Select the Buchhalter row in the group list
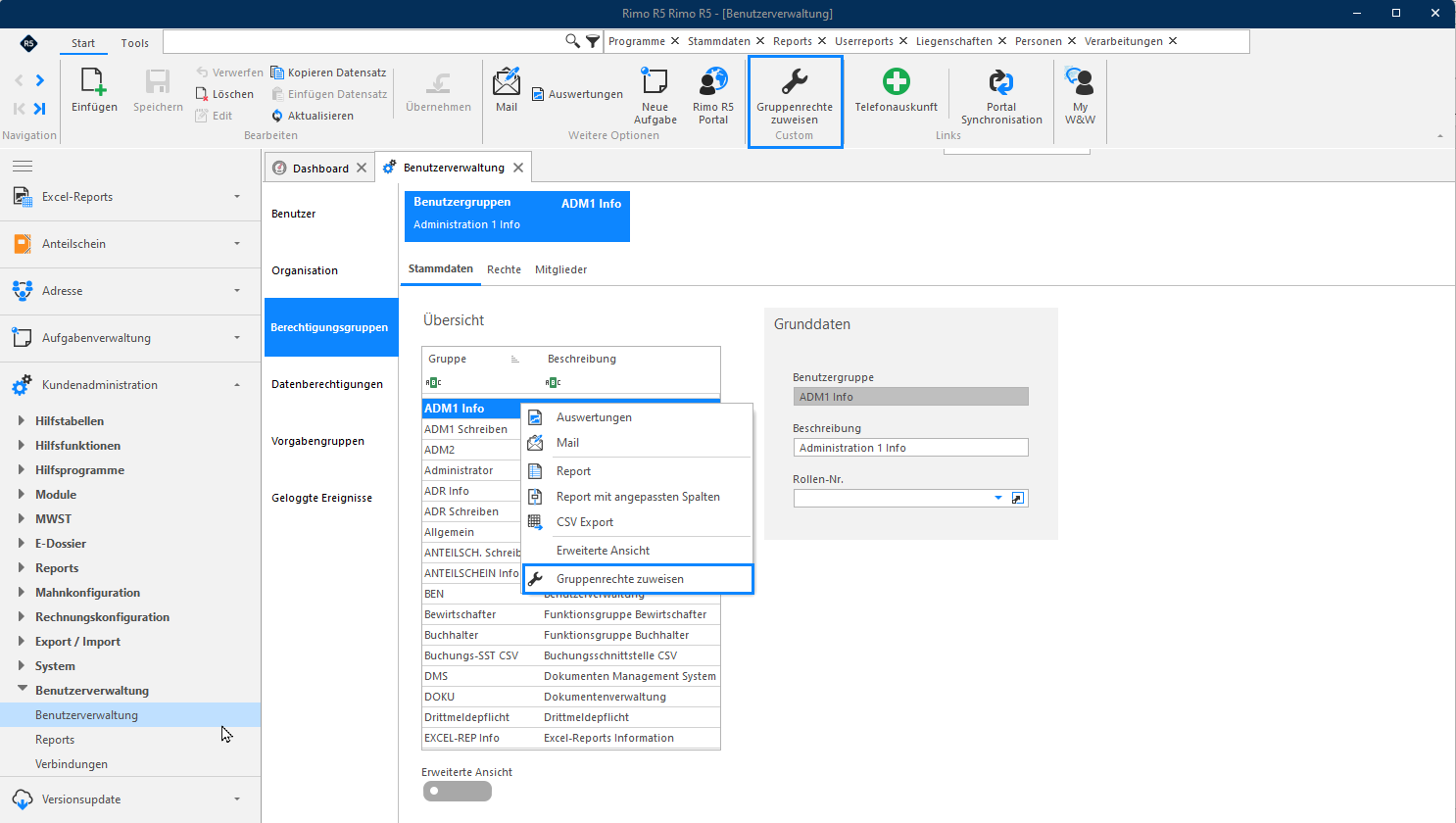This screenshot has height=823, width=1456. [571, 635]
